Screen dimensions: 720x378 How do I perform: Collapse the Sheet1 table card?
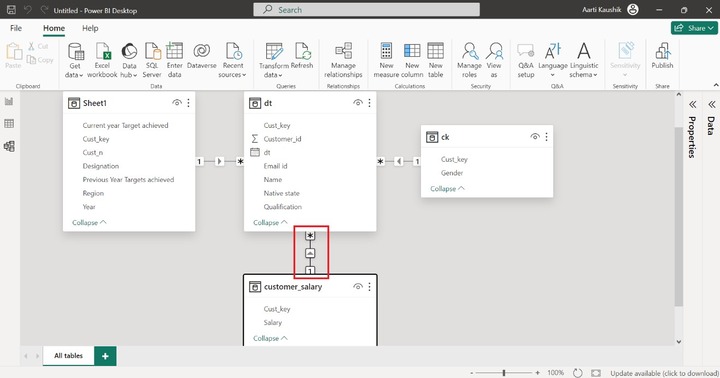[x=89, y=222]
